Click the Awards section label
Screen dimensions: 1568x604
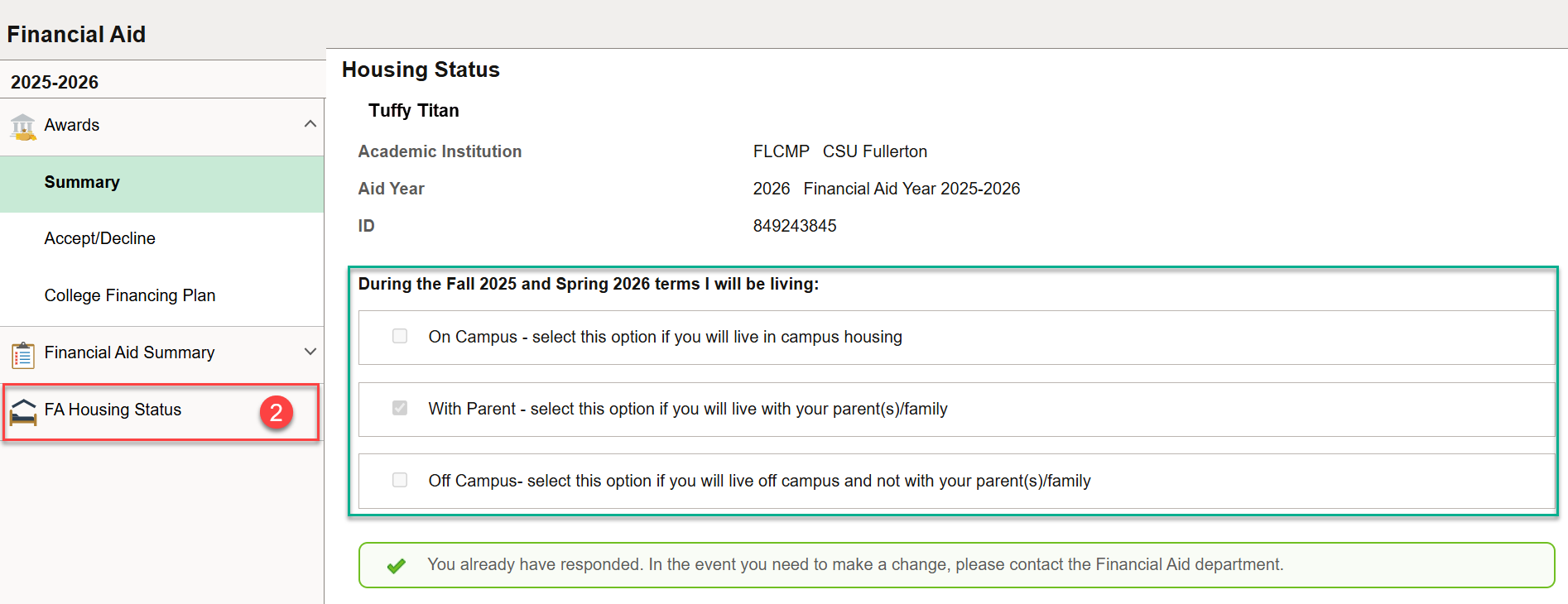[71, 125]
